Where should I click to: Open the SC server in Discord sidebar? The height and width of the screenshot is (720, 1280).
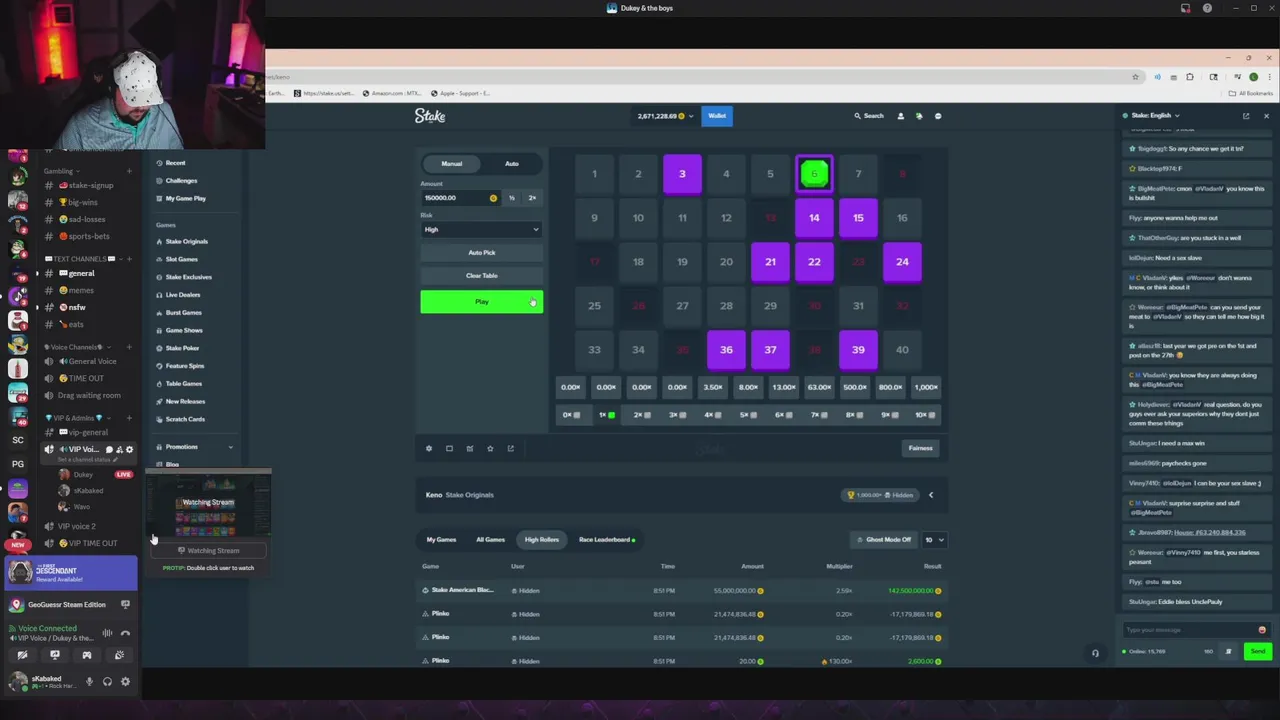18,440
